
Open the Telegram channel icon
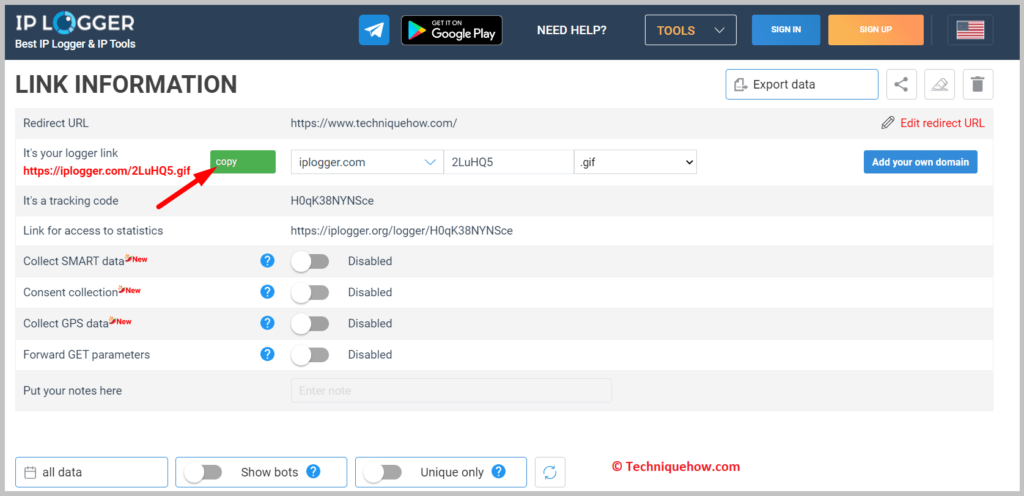tap(374, 30)
